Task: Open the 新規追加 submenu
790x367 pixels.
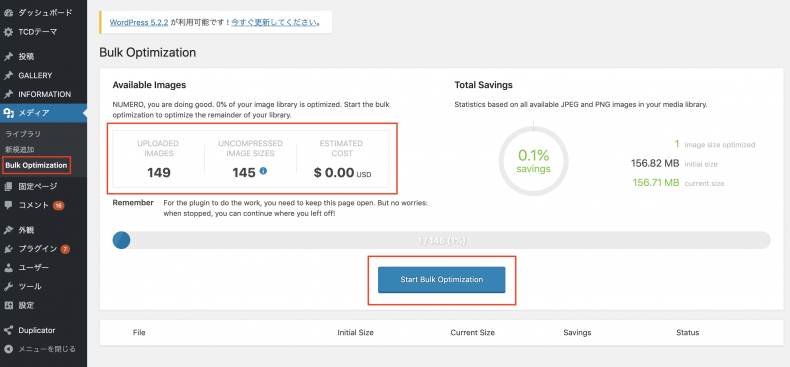Action: point(20,150)
